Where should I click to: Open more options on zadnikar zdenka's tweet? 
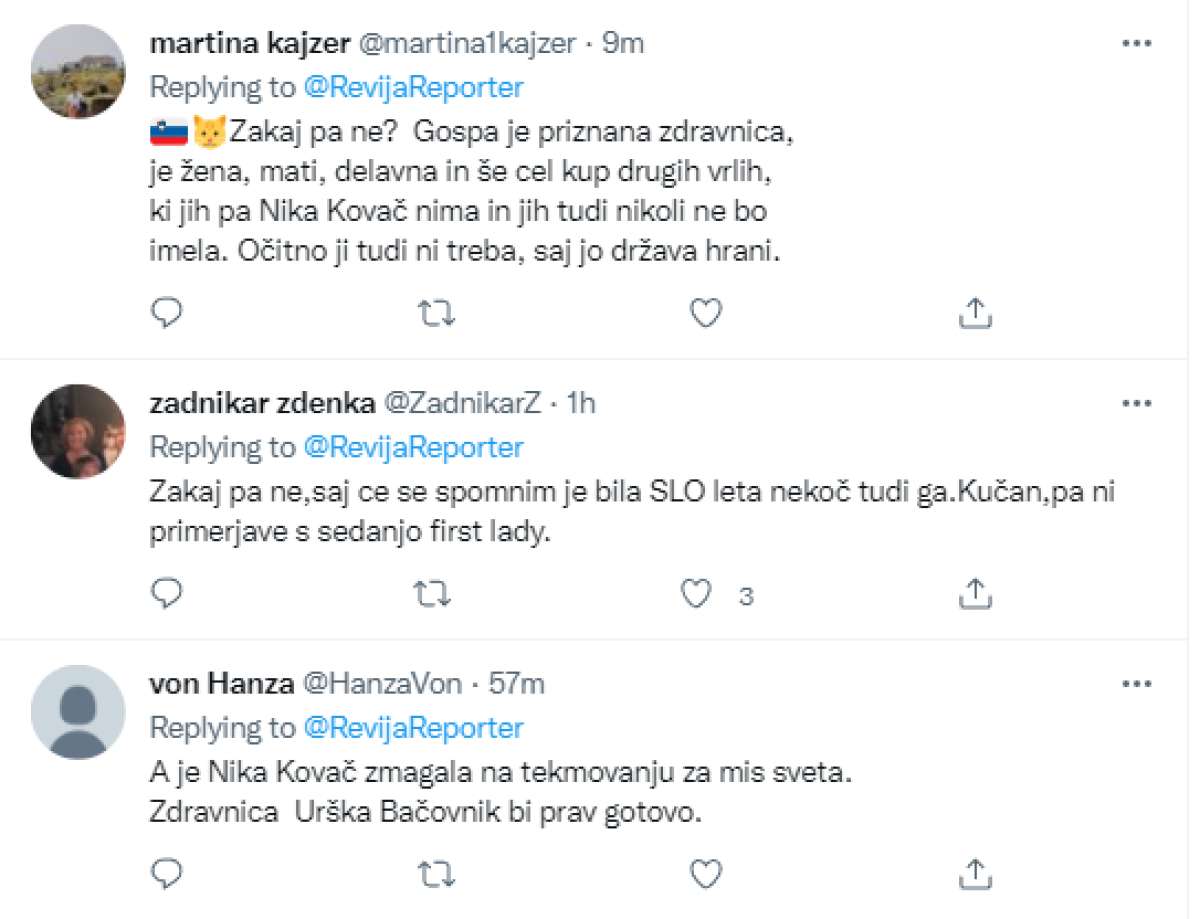pyautogui.click(x=1137, y=404)
